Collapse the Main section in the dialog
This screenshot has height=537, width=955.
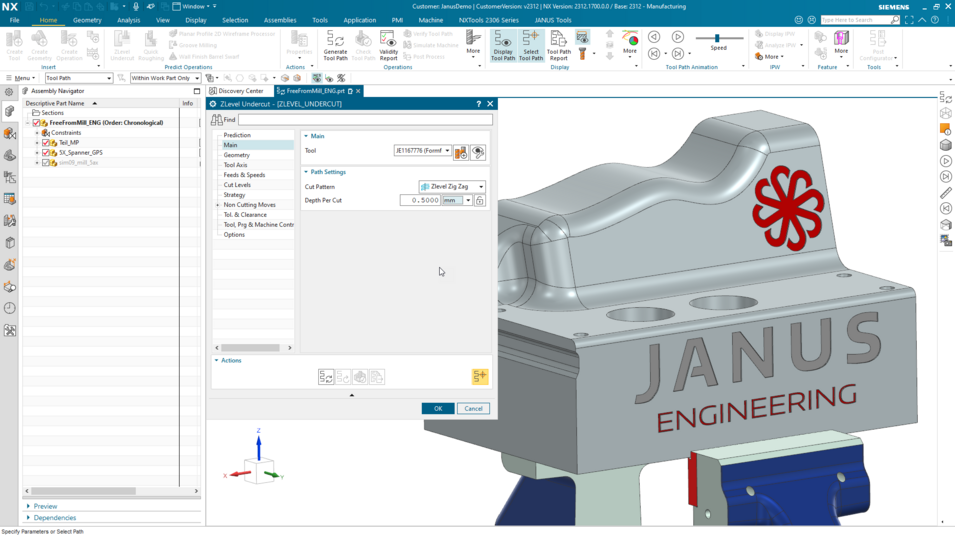click(x=306, y=136)
